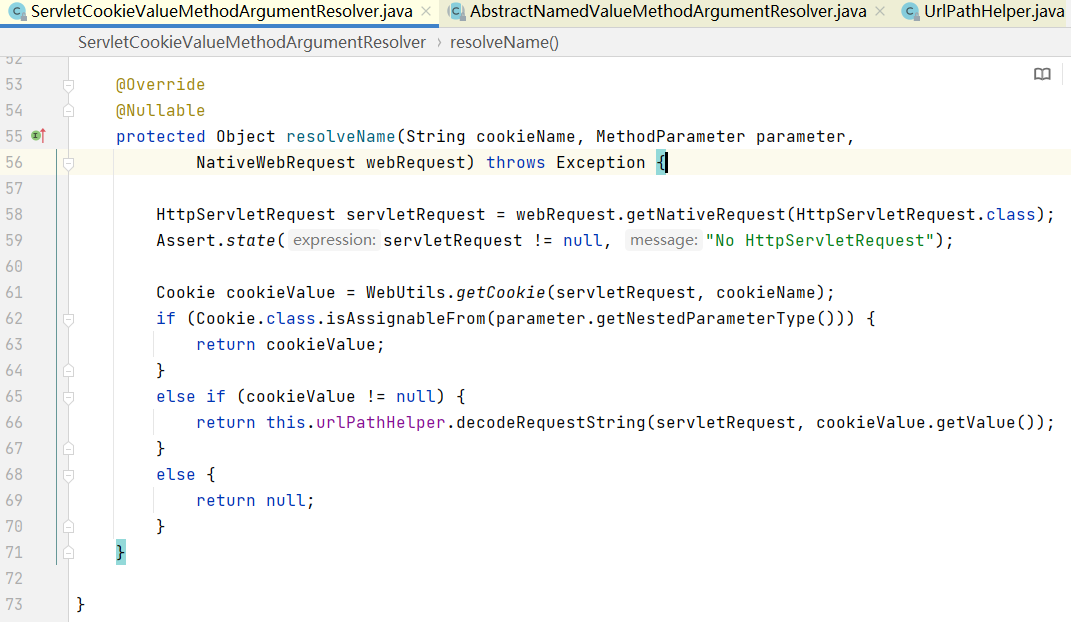This screenshot has height=622, width=1071.
Task: Collapse the annotation fold marker at line 53
Action: [x=68, y=85]
